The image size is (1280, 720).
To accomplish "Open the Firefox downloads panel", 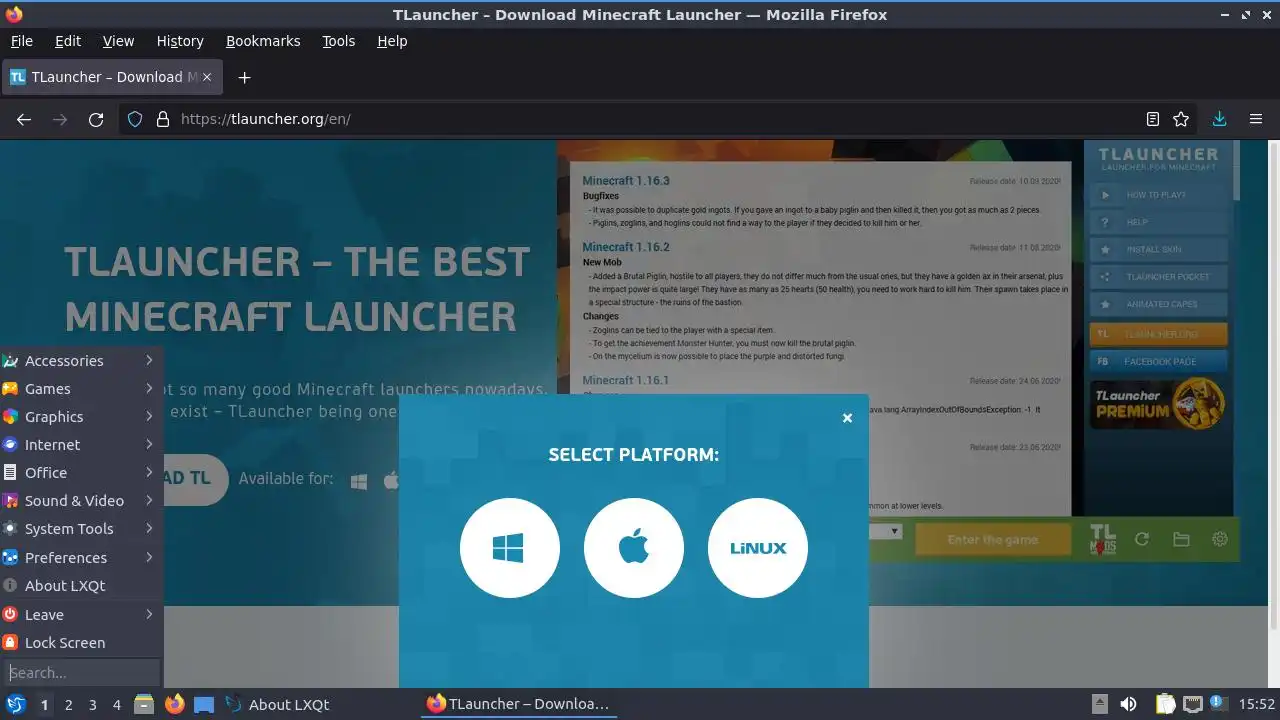I will (x=1219, y=119).
